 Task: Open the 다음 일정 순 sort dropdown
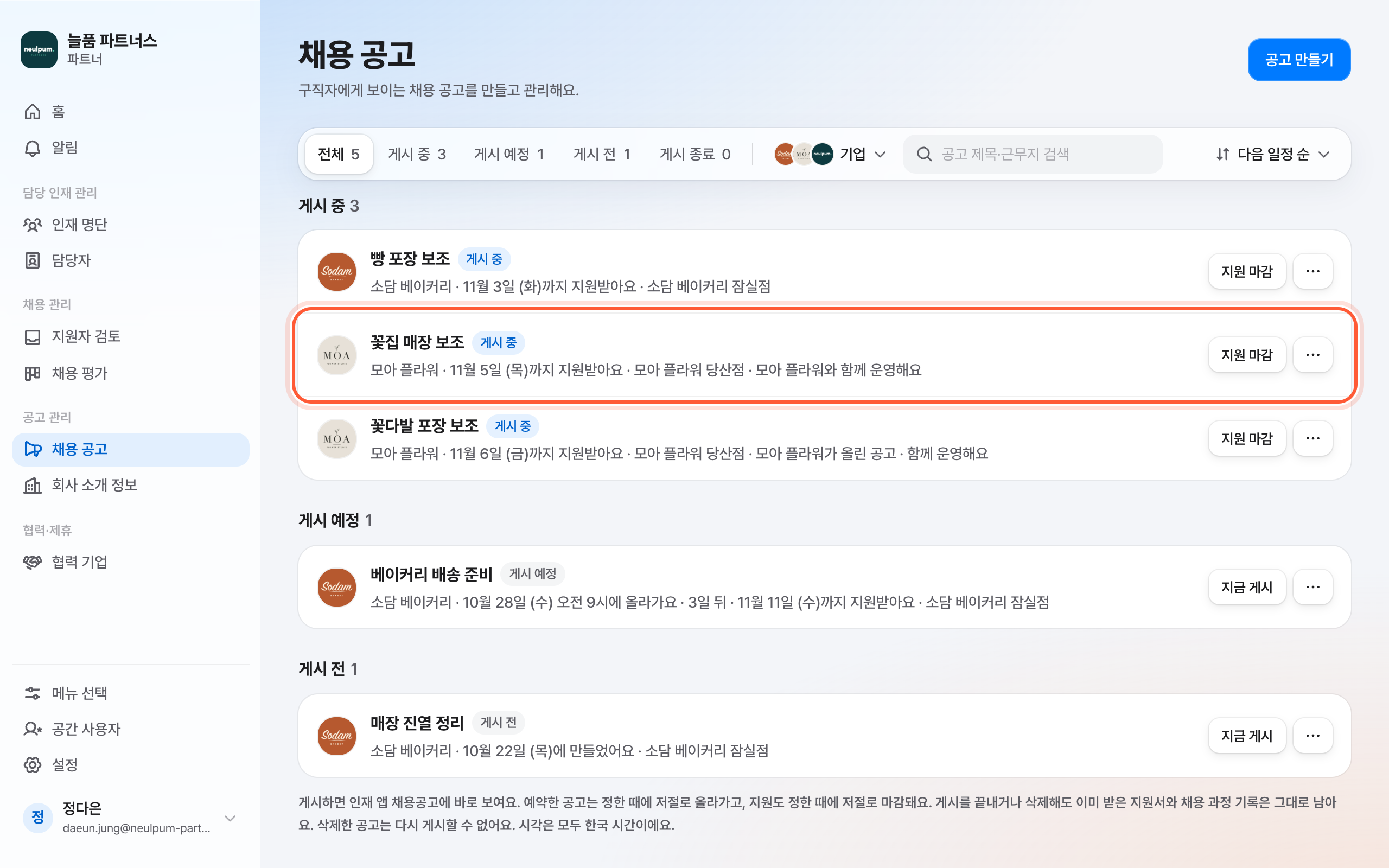pyautogui.click(x=1272, y=154)
